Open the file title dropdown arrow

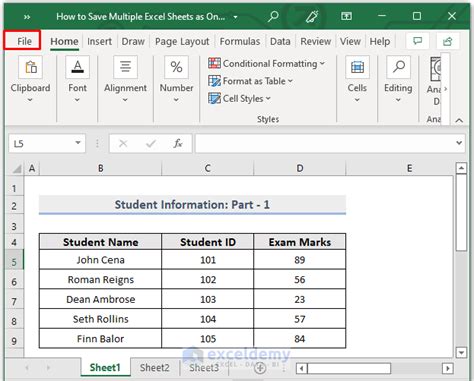235,17
